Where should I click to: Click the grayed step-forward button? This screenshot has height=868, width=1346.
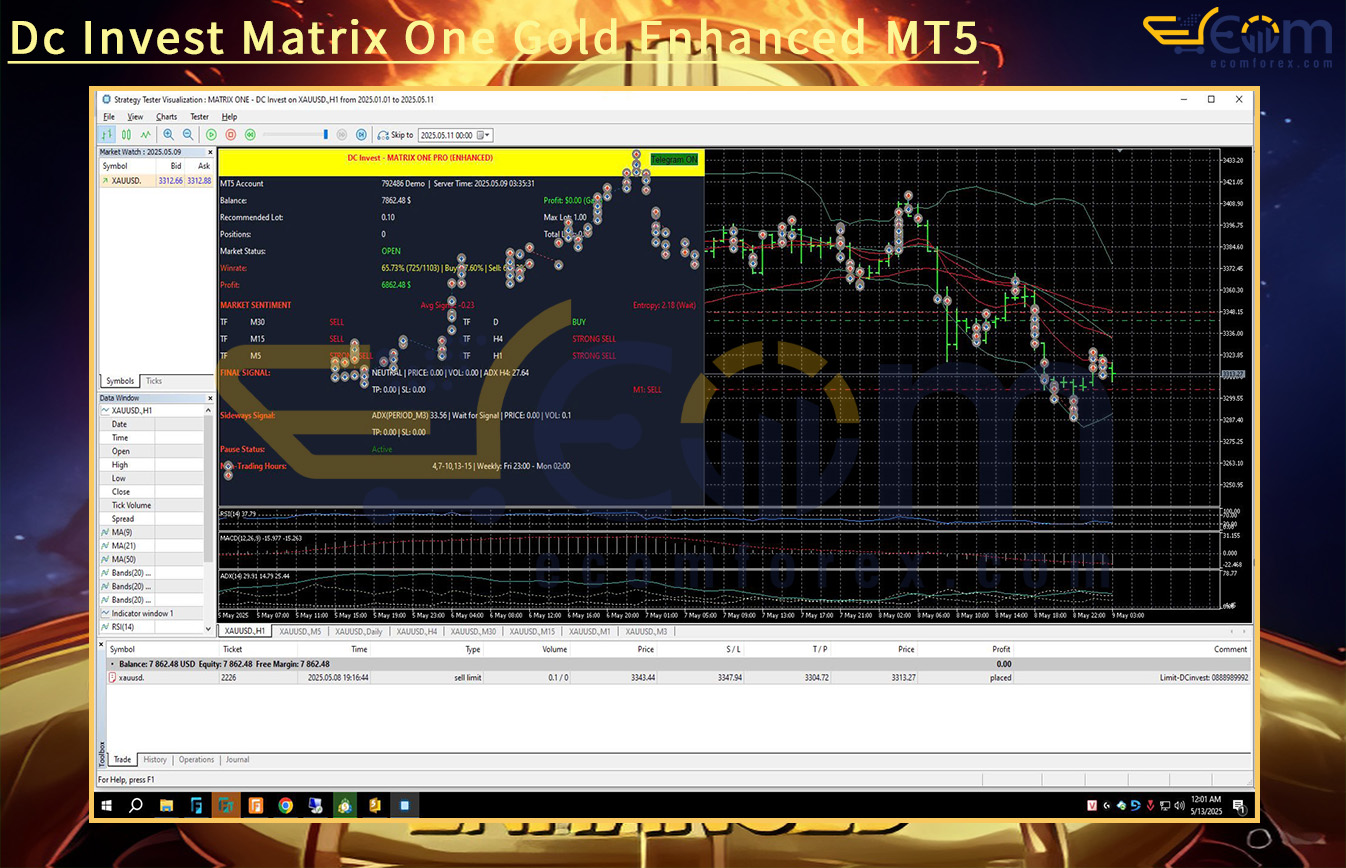tap(342, 134)
